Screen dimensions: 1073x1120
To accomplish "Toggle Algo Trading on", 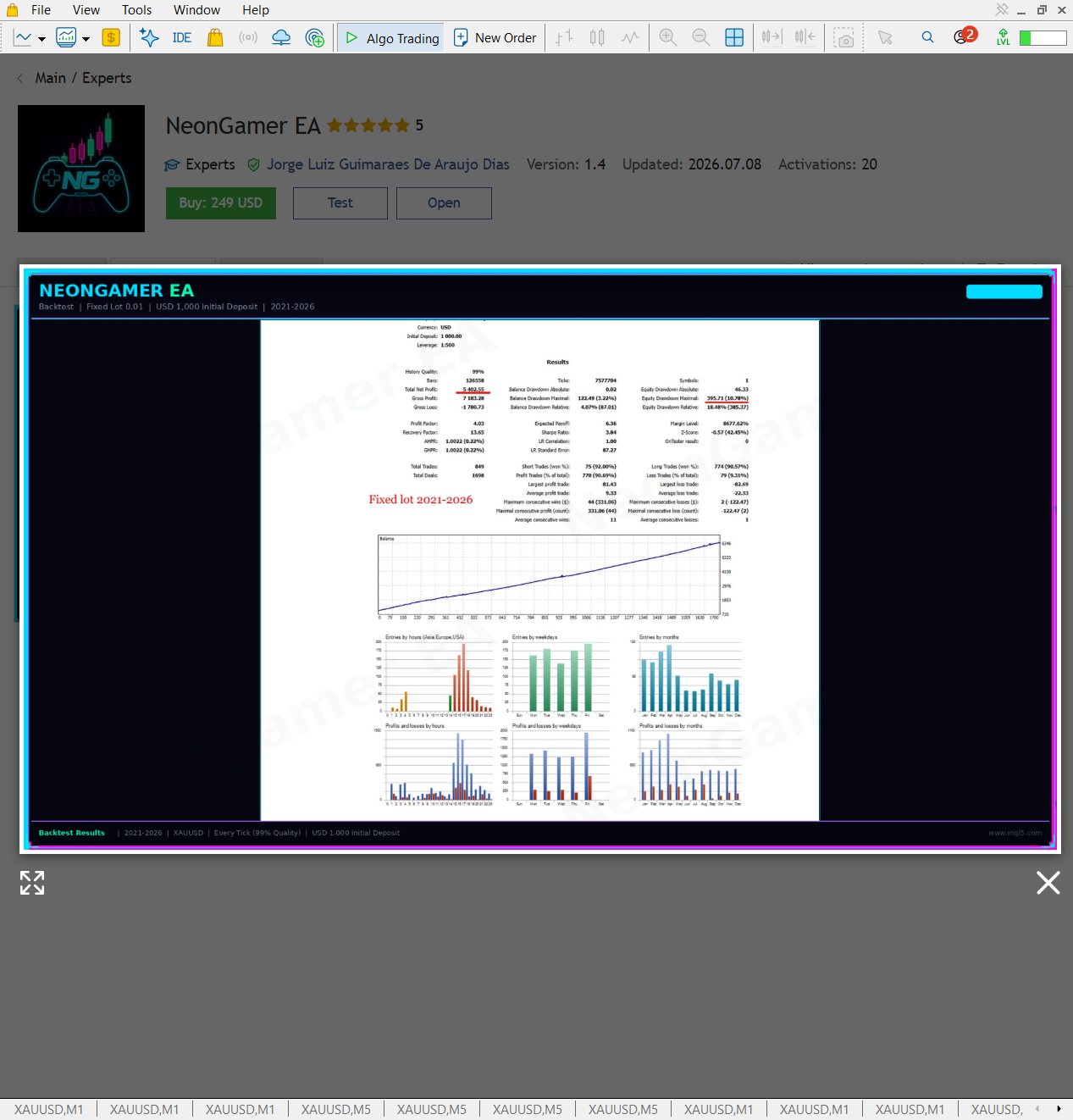I will coord(390,38).
